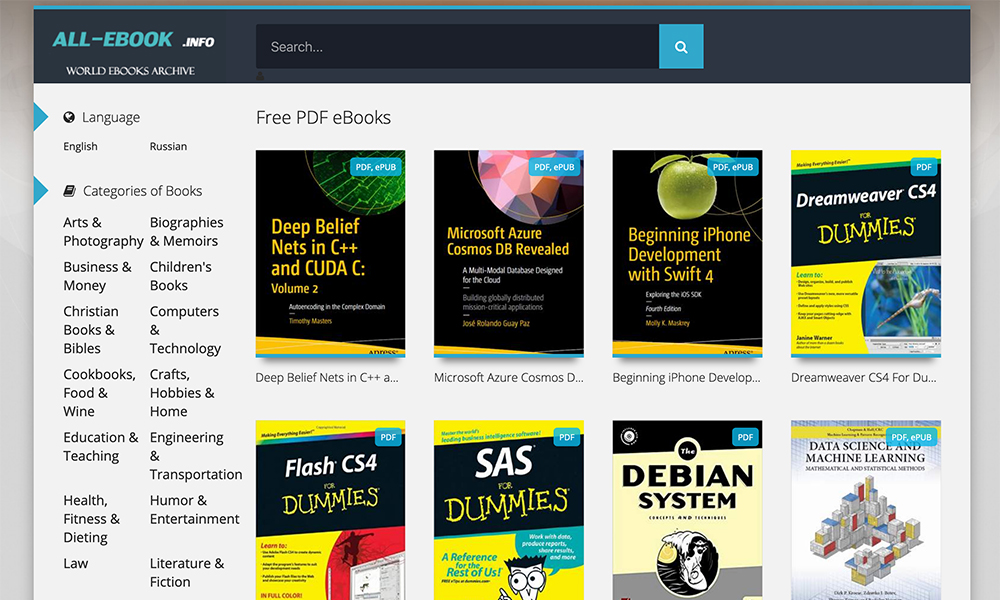
Task: Switch language to Russian
Action: (168, 146)
